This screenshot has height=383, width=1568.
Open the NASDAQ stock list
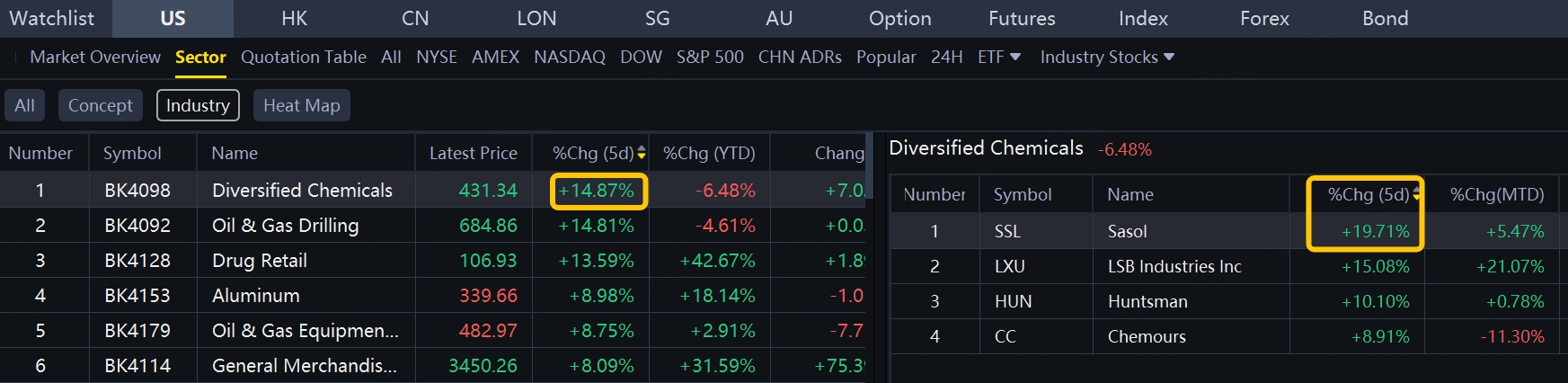tap(570, 57)
